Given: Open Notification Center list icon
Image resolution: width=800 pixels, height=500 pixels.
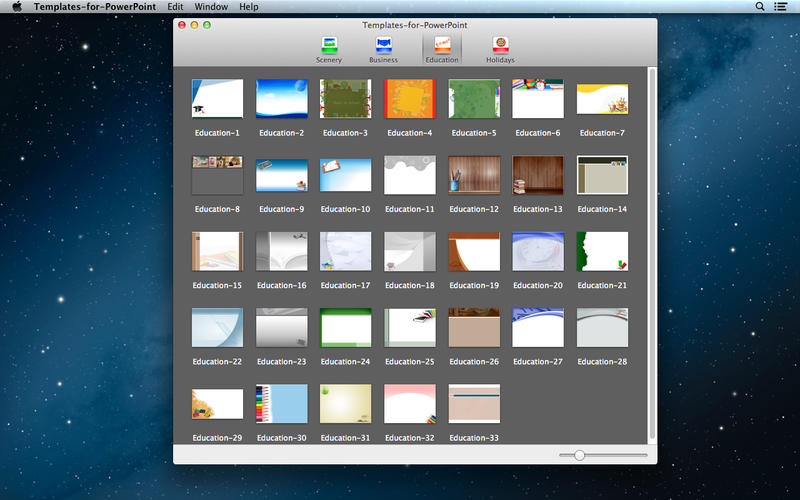Looking at the screenshot, I should [x=782, y=7].
